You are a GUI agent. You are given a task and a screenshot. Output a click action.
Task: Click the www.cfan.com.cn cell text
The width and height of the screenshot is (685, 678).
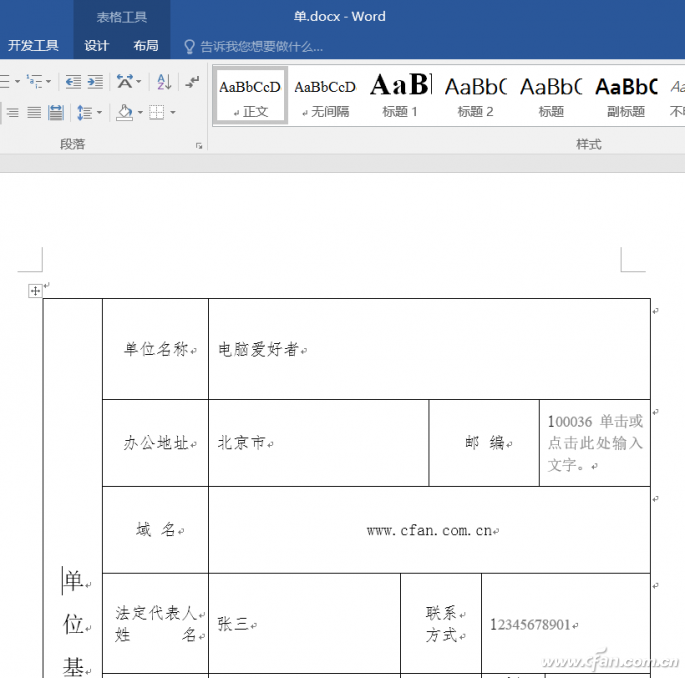[x=429, y=530]
